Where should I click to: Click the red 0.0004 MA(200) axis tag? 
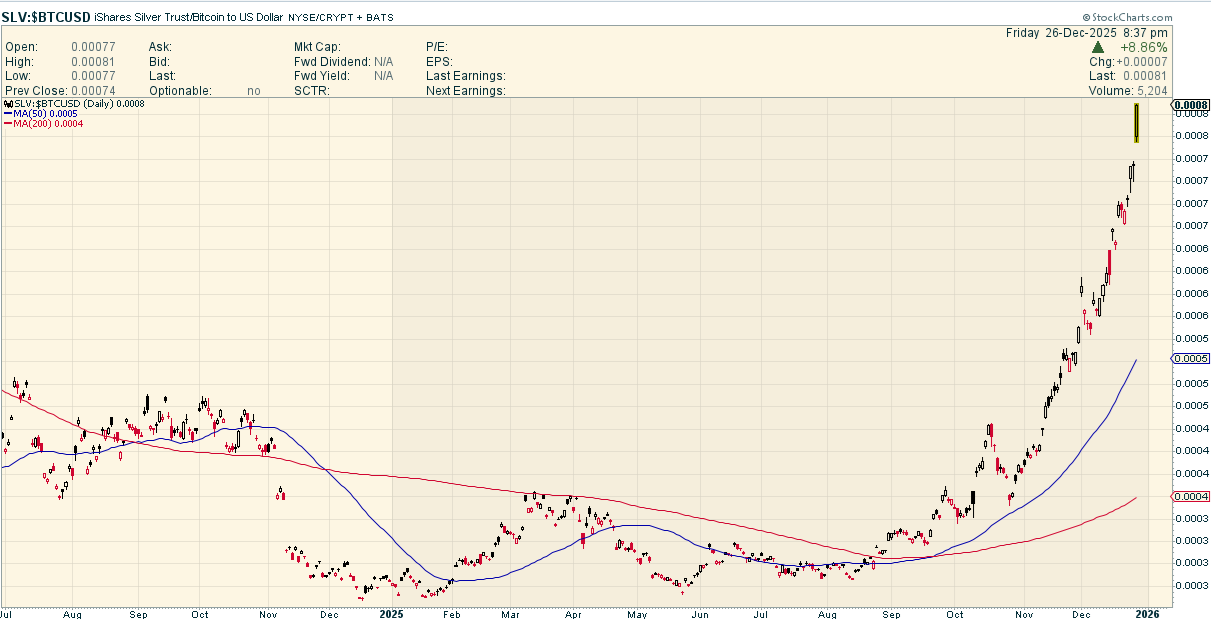point(1190,497)
